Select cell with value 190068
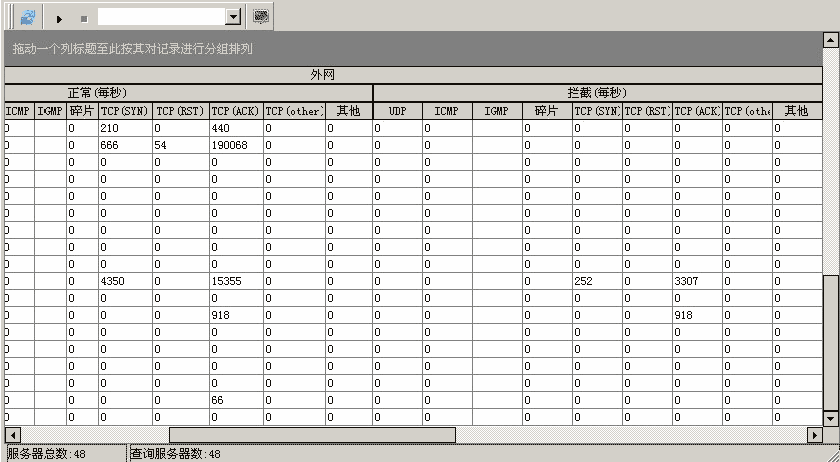840x462 pixels. 235,145
